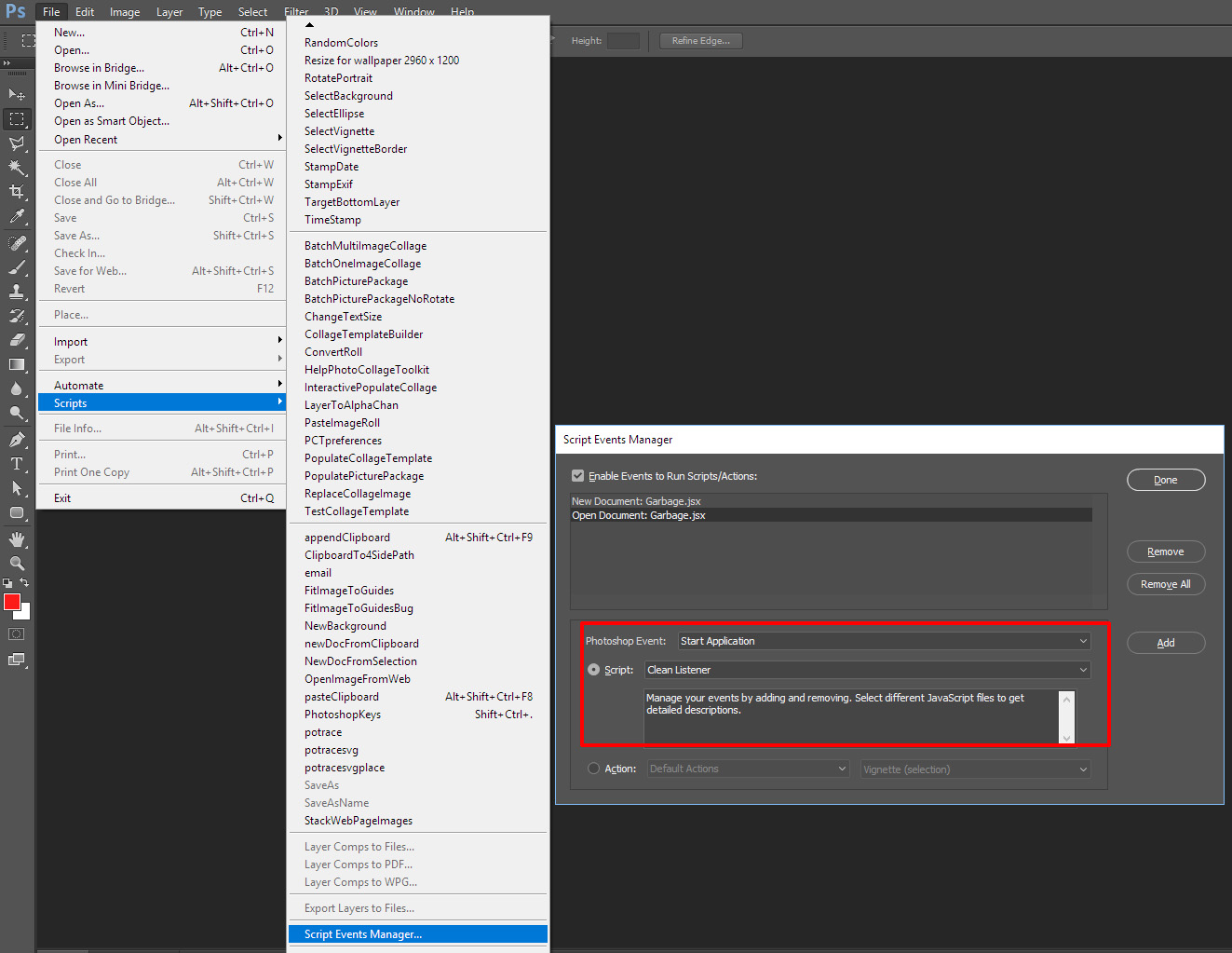The height and width of the screenshot is (953, 1232).
Task: Activate the Crop tool
Action: click(17, 191)
